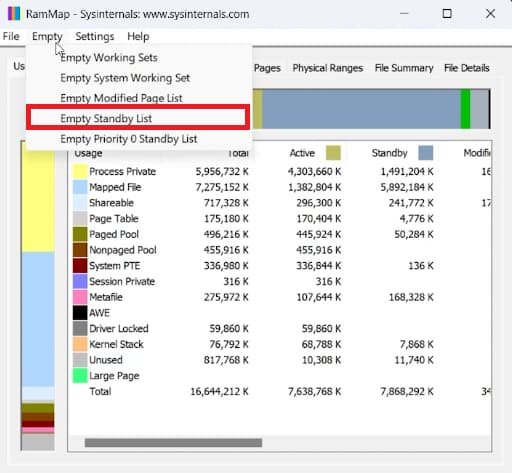Image resolution: width=512 pixels, height=473 pixels.
Task: Choose Empty Modified Page List
Action: [121, 98]
